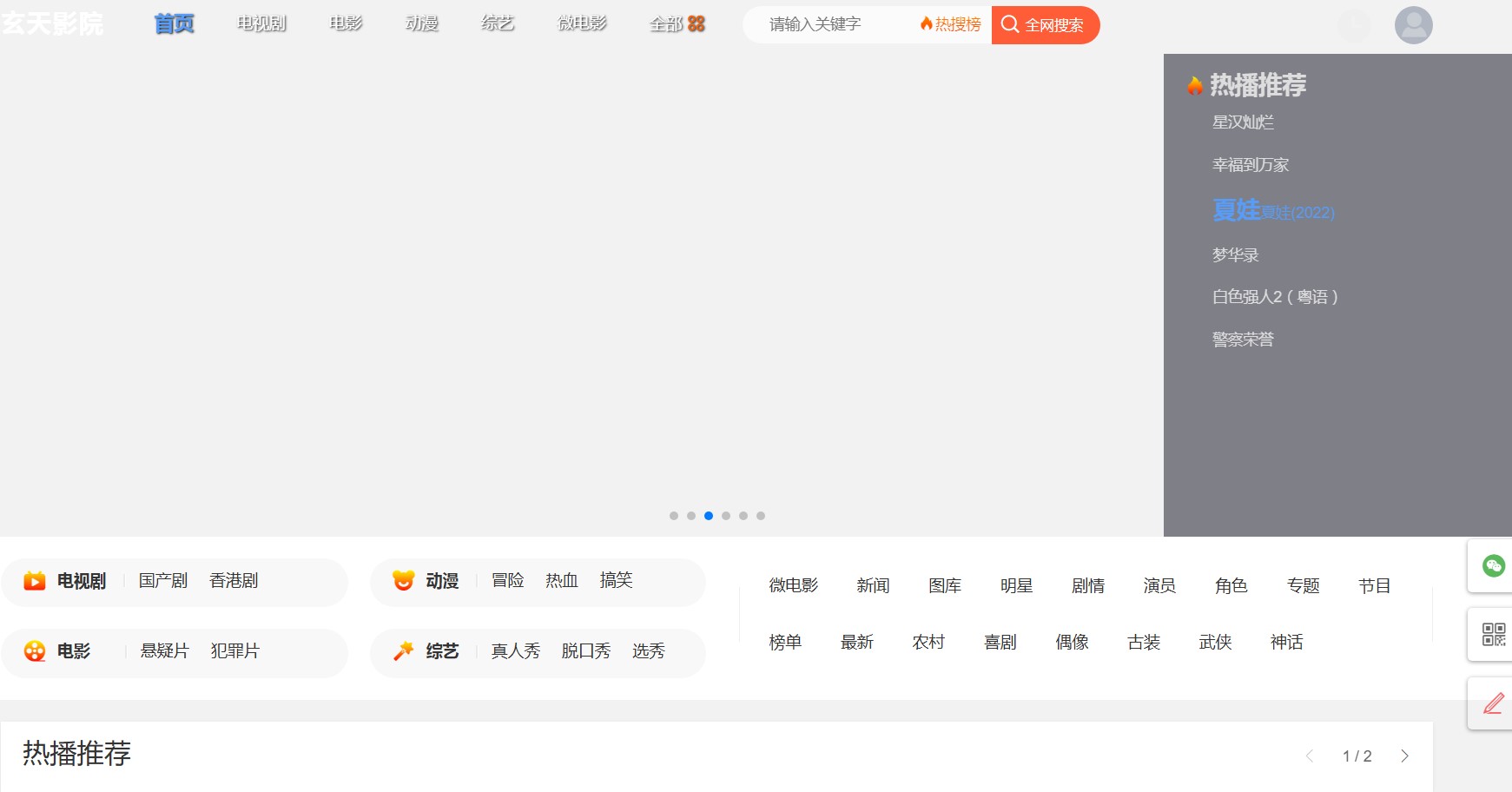Screen dimensions: 1512x792
Task: Click the 武侠 tag link
Action: pos(1216,643)
